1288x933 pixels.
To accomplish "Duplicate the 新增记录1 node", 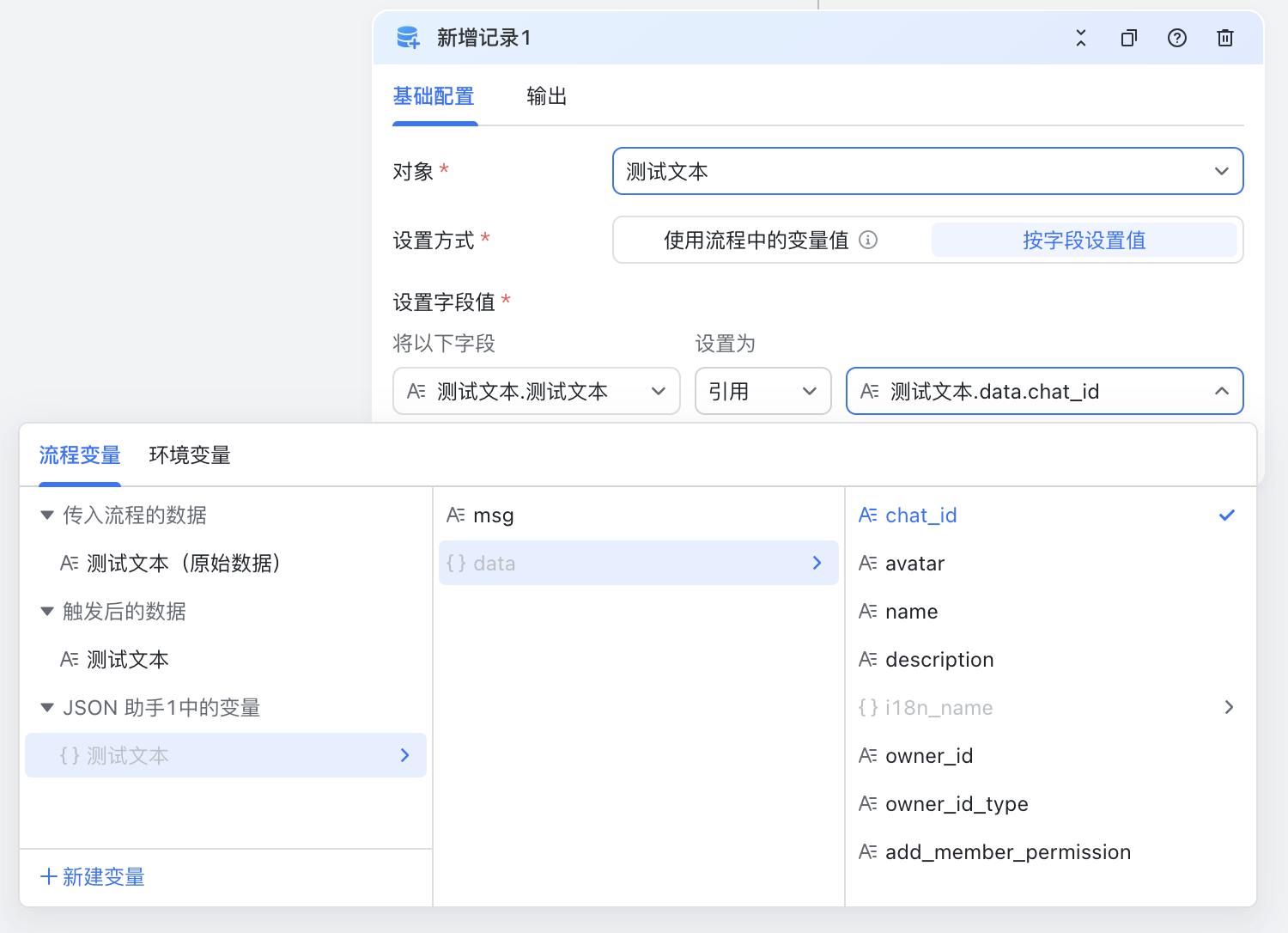I will point(1128,38).
